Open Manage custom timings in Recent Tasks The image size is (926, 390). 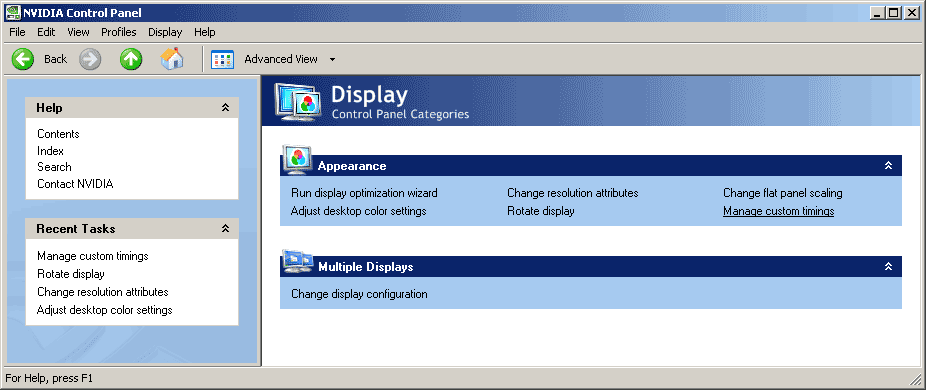coord(93,256)
